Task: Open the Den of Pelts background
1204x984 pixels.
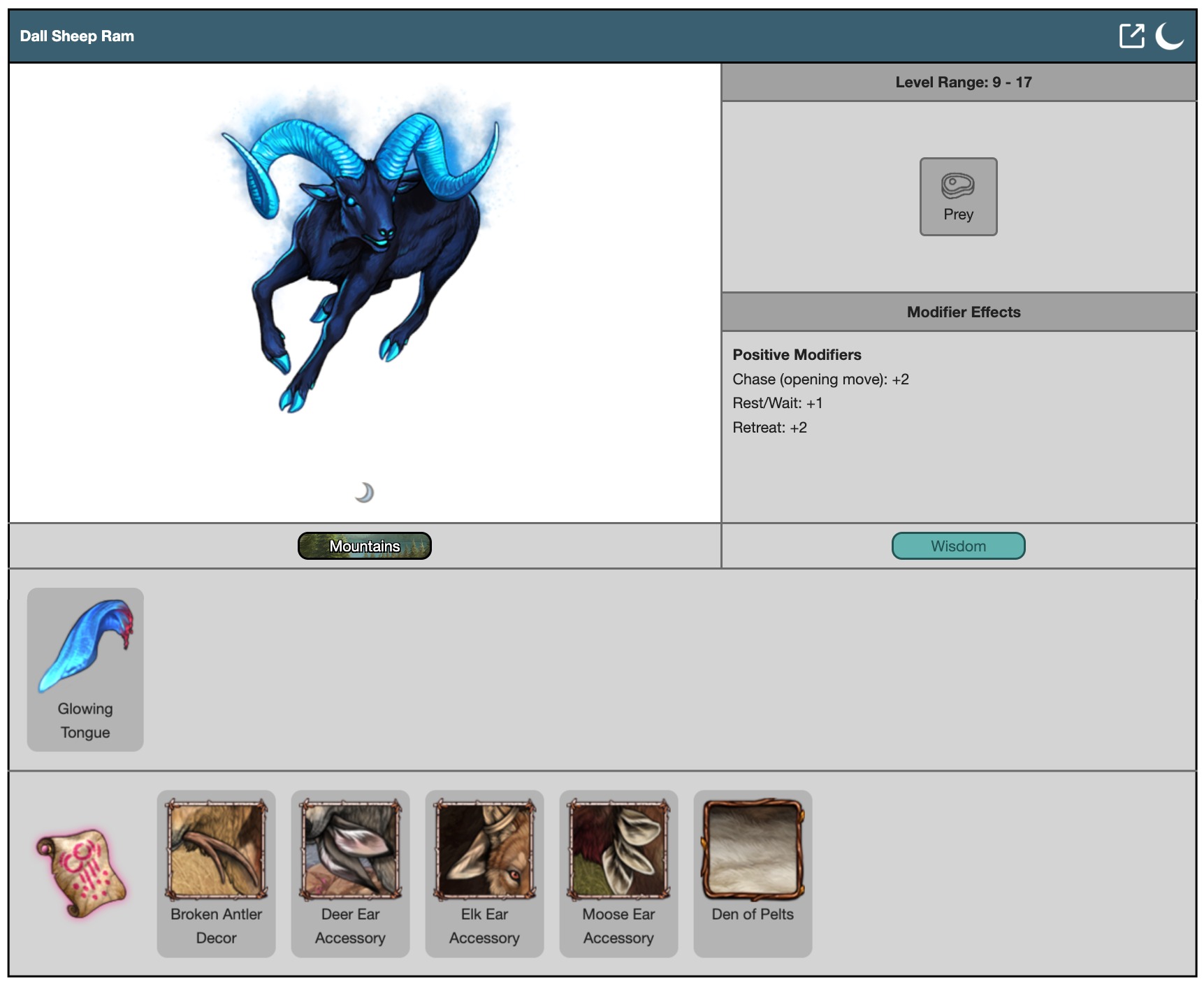Action: point(753,873)
